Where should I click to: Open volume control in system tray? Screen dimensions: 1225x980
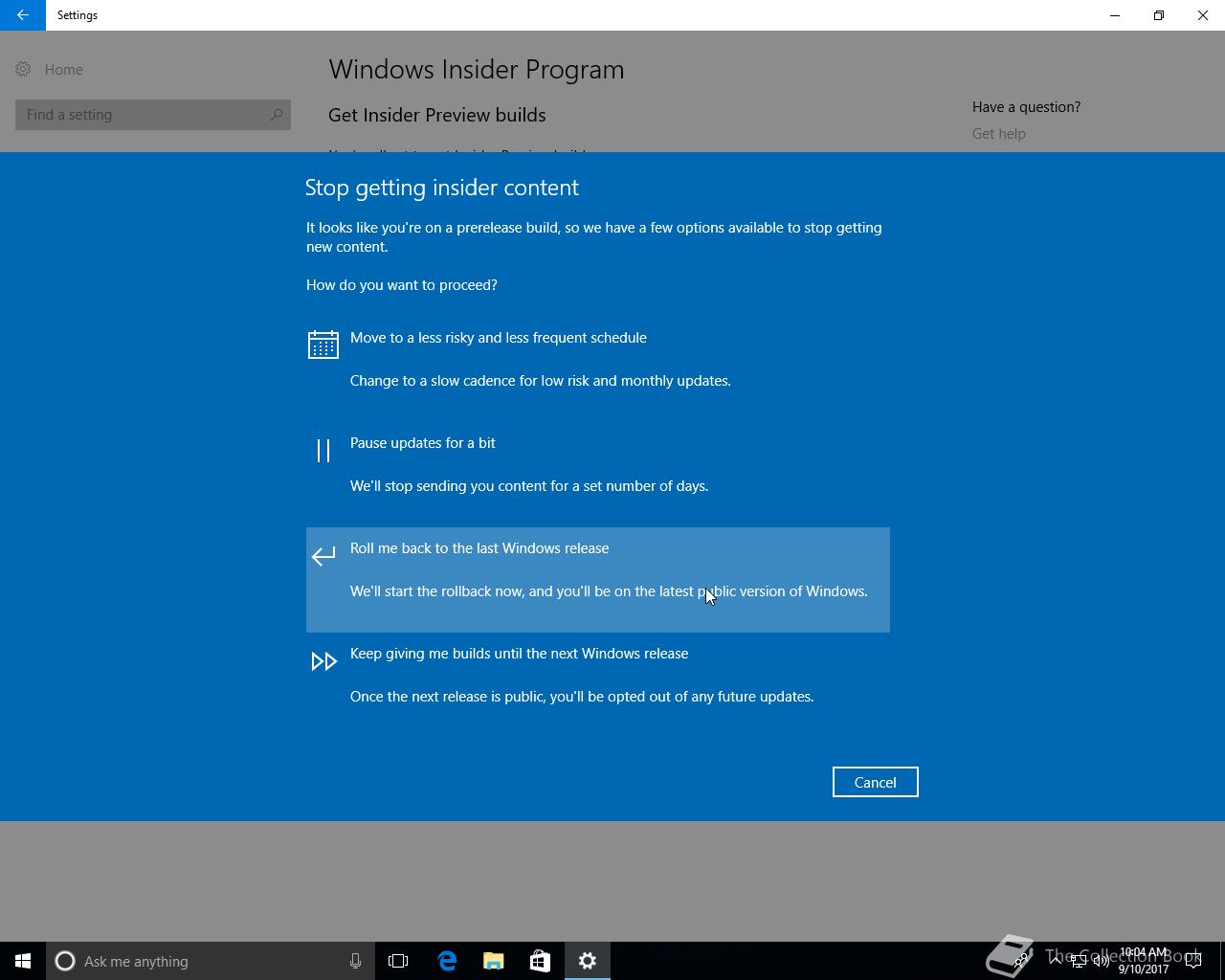(1101, 961)
